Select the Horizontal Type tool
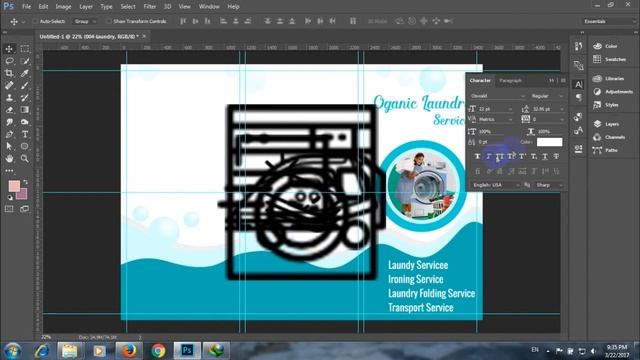 click(x=24, y=134)
